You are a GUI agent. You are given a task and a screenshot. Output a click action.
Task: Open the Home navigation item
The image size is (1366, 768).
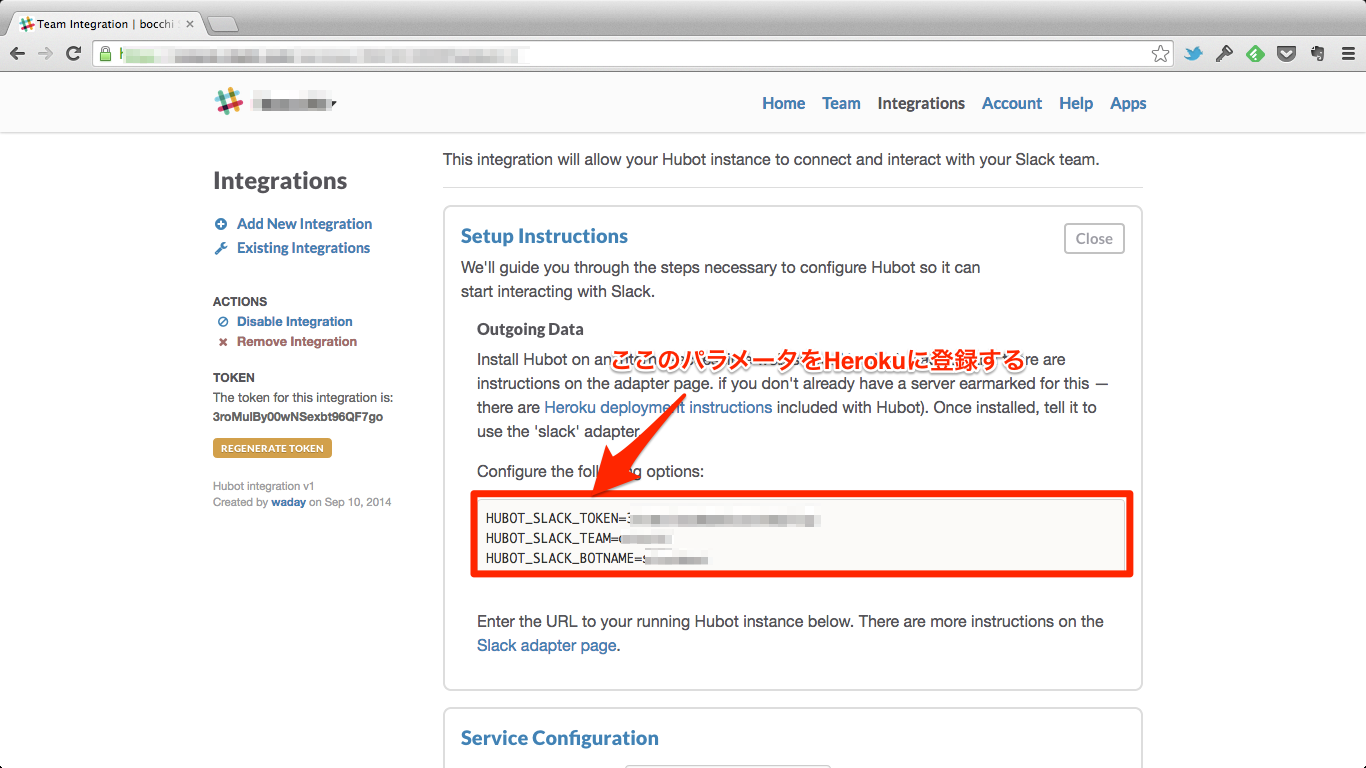click(783, 103)
